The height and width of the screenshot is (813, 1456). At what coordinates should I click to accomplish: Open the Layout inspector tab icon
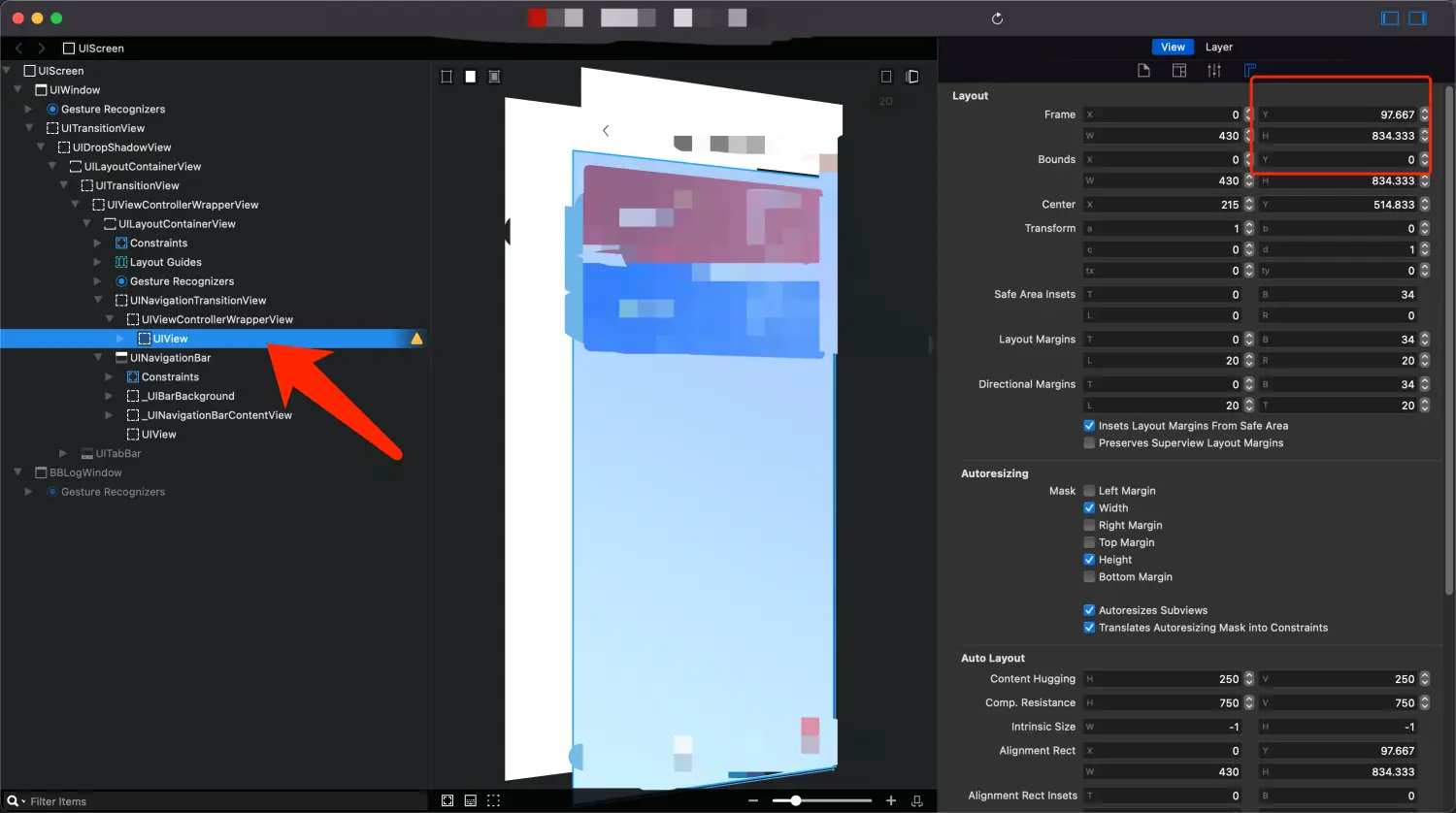click(x=1250, y=70)
